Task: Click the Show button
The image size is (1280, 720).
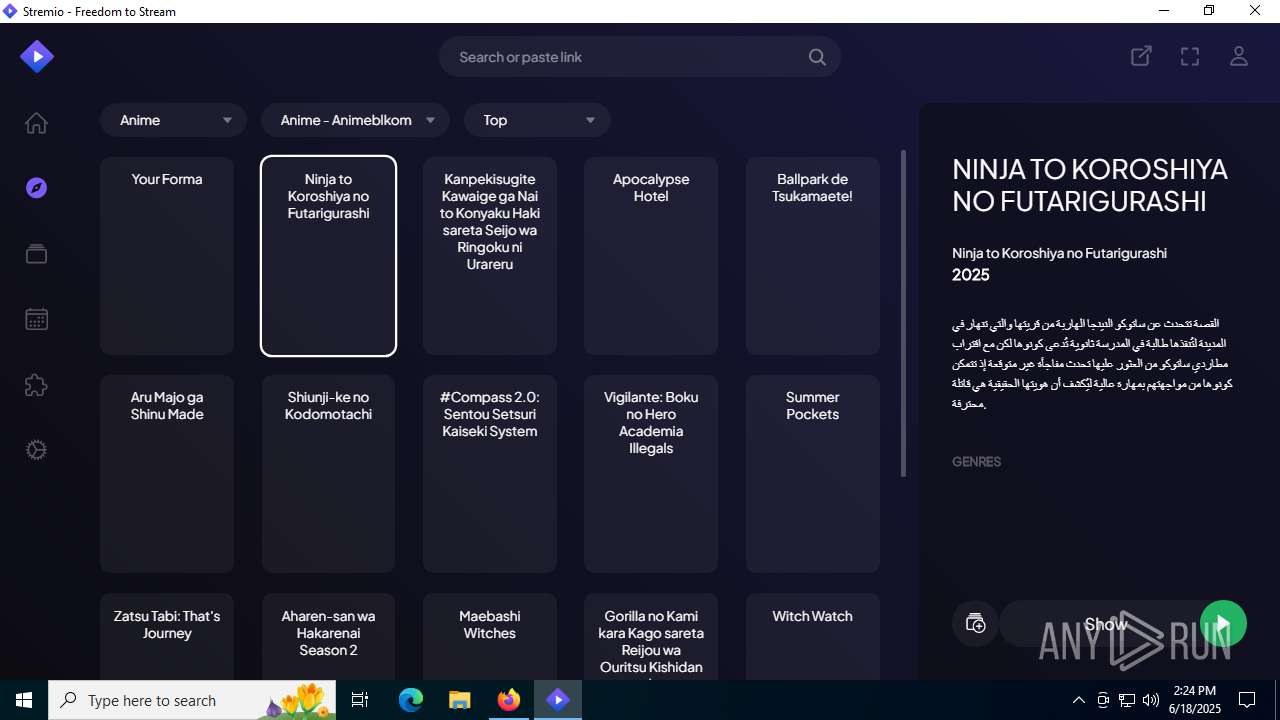Action: pyautogui.click(x=1106, y=624)
